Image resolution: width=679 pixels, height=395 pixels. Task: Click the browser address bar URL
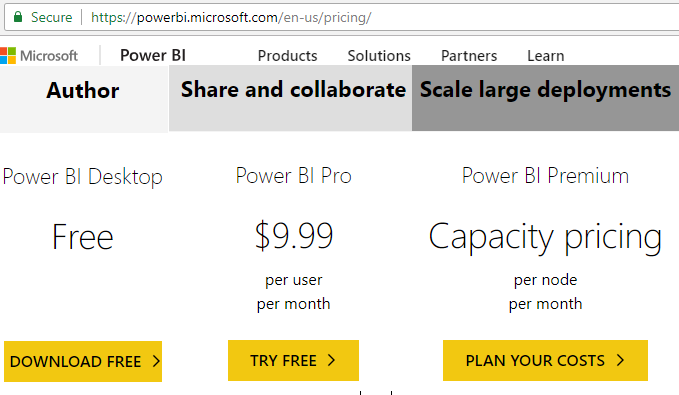coord(231,17)
